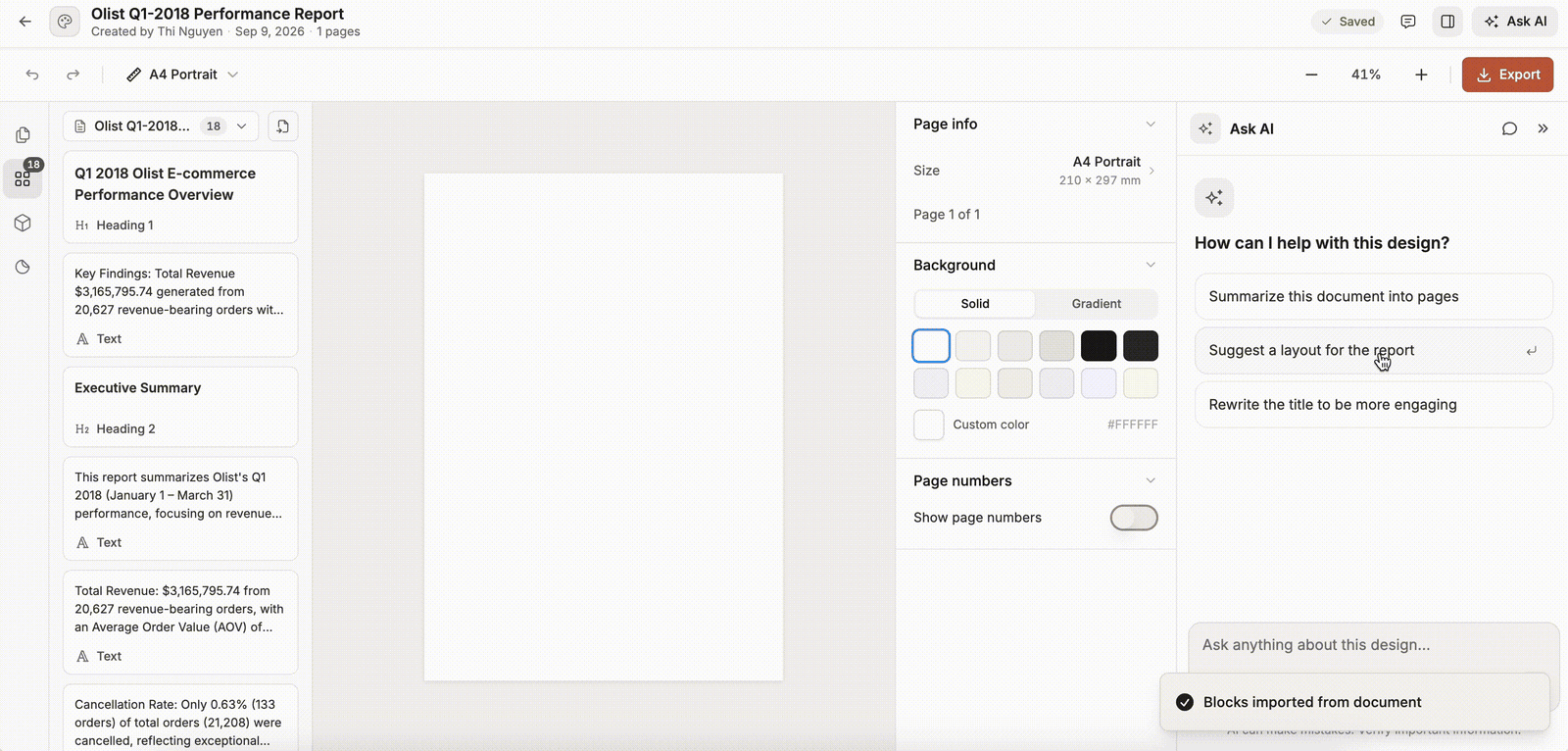Switch to the Solid background tab
Screen dimensions: 1568x751
[x=975, y=304]
